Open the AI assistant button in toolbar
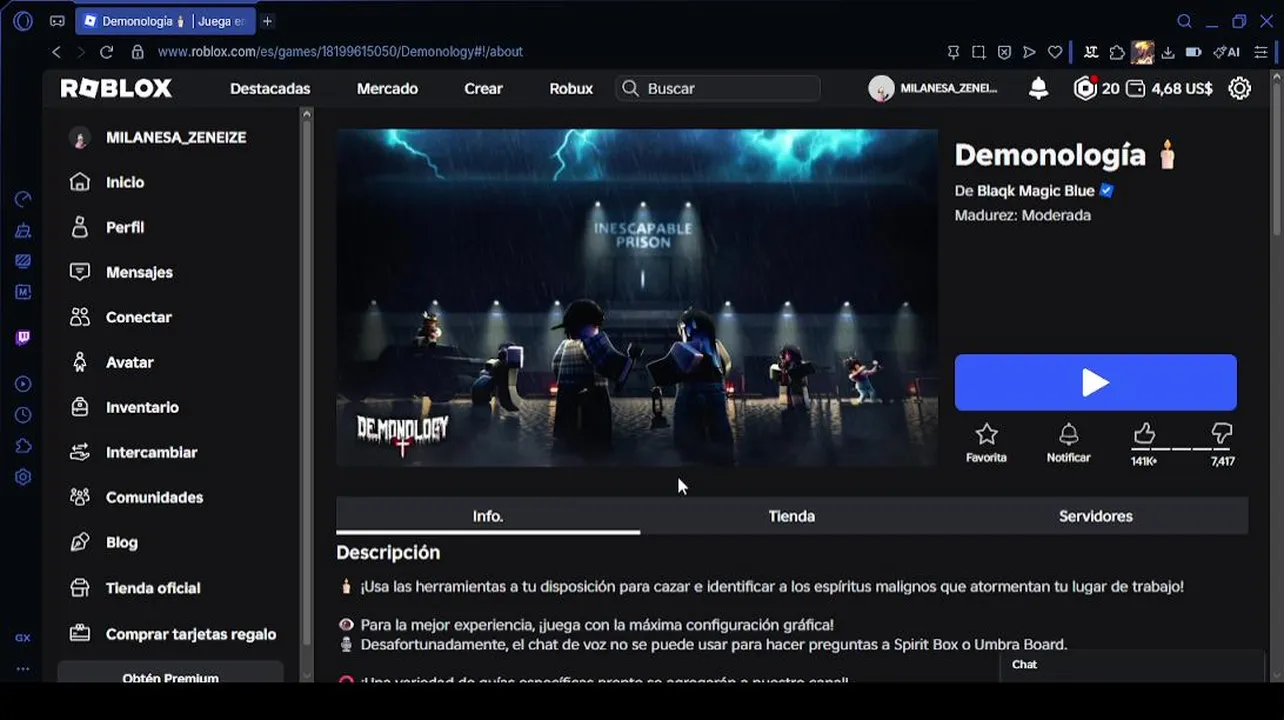Viewport: 1284px width, 720px height. [1227, 52]
